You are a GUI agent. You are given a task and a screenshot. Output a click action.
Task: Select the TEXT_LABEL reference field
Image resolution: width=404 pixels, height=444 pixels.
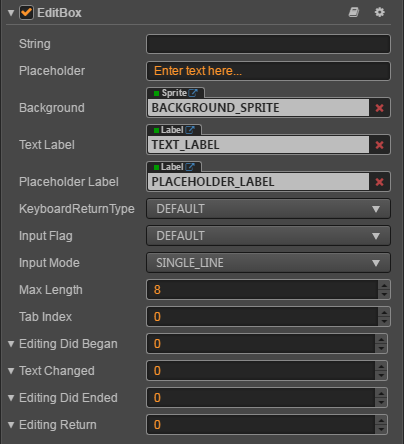[258, 145]
